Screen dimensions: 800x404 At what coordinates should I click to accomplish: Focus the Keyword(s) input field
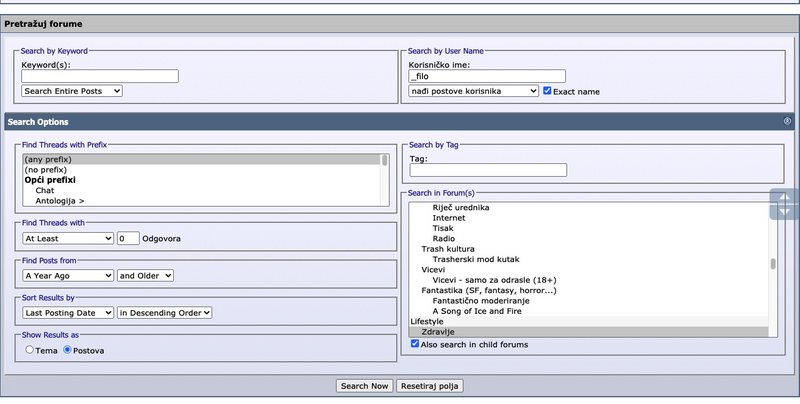[x=100, y=76]
